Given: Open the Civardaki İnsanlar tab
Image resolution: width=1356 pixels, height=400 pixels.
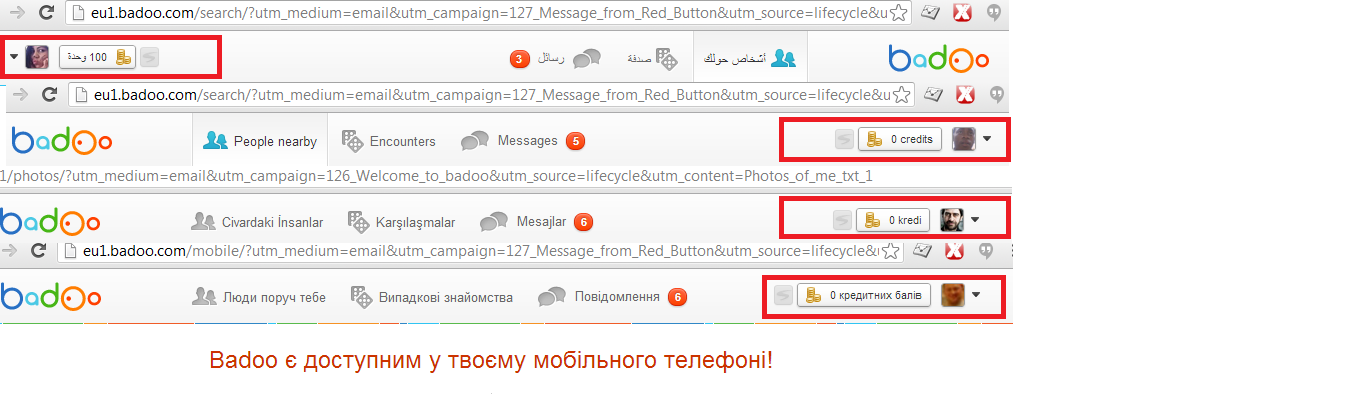Looking at the screenshot, I should (x=257, y=221).
